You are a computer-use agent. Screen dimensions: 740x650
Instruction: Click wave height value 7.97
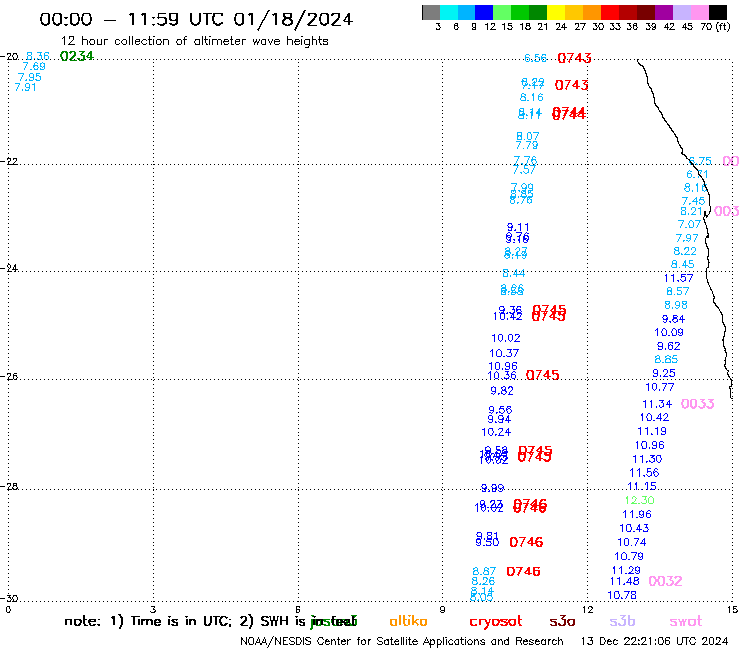[687, 238]
